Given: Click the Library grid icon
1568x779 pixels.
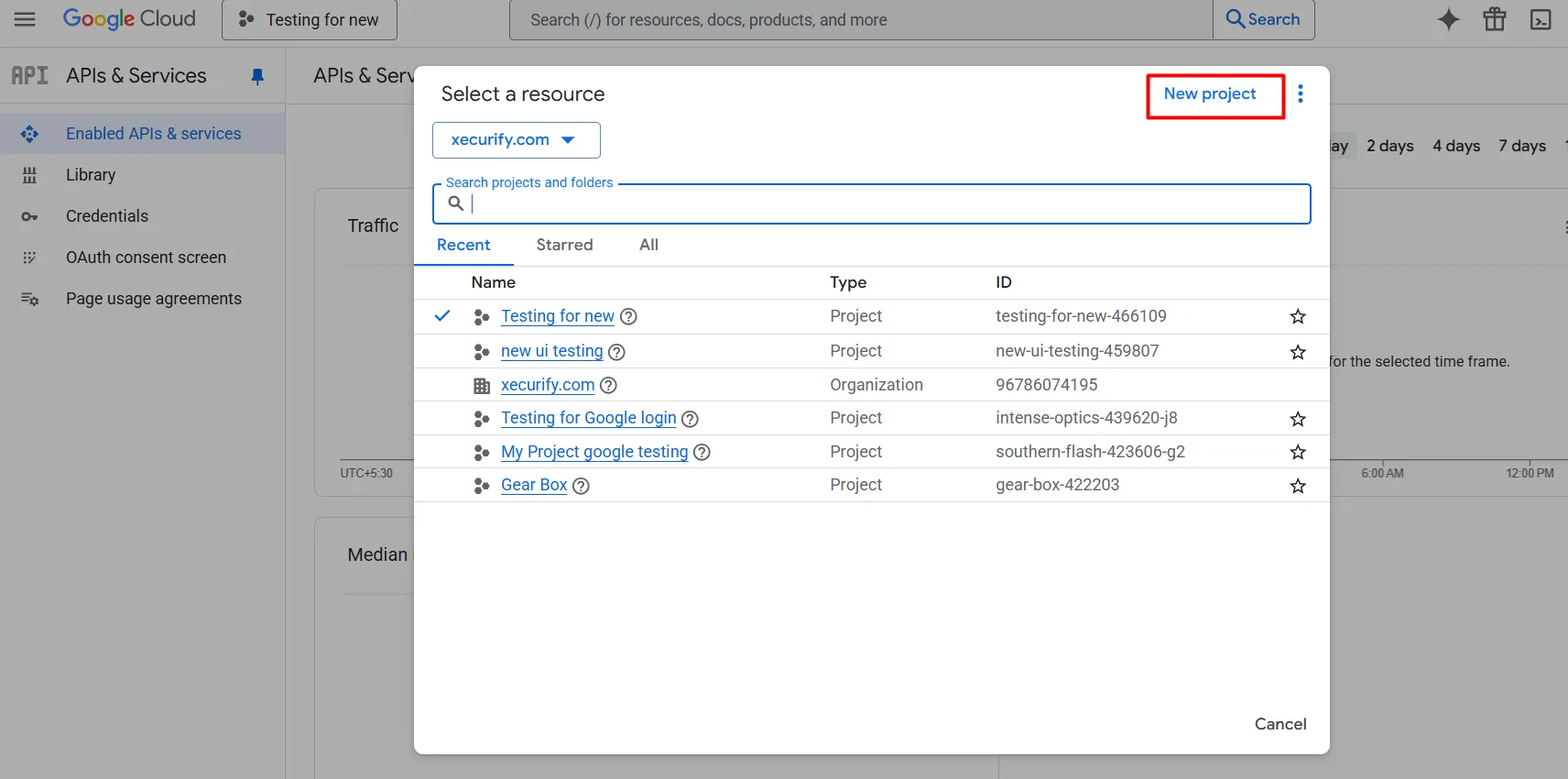Looking at the screenshot, I should (x=29, y=175).
